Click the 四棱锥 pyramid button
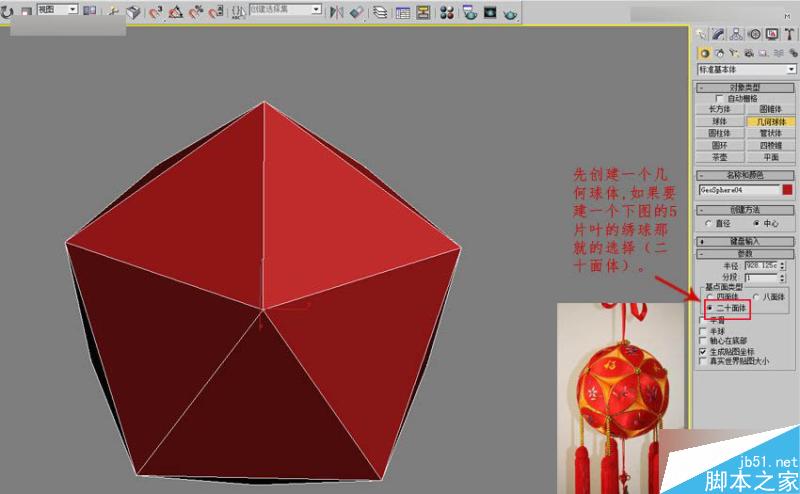The width and height of the screenshot is (800, 494). click(x=770, y=145)
